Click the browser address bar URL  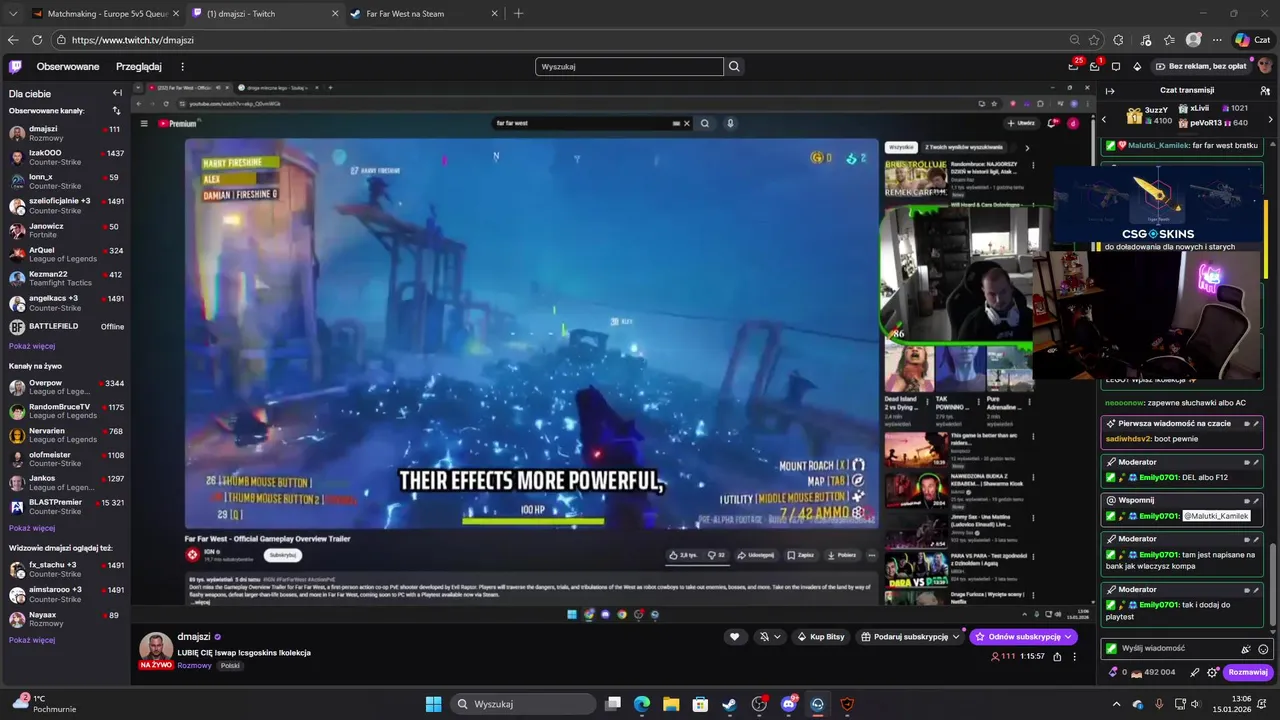coord(133,40)
